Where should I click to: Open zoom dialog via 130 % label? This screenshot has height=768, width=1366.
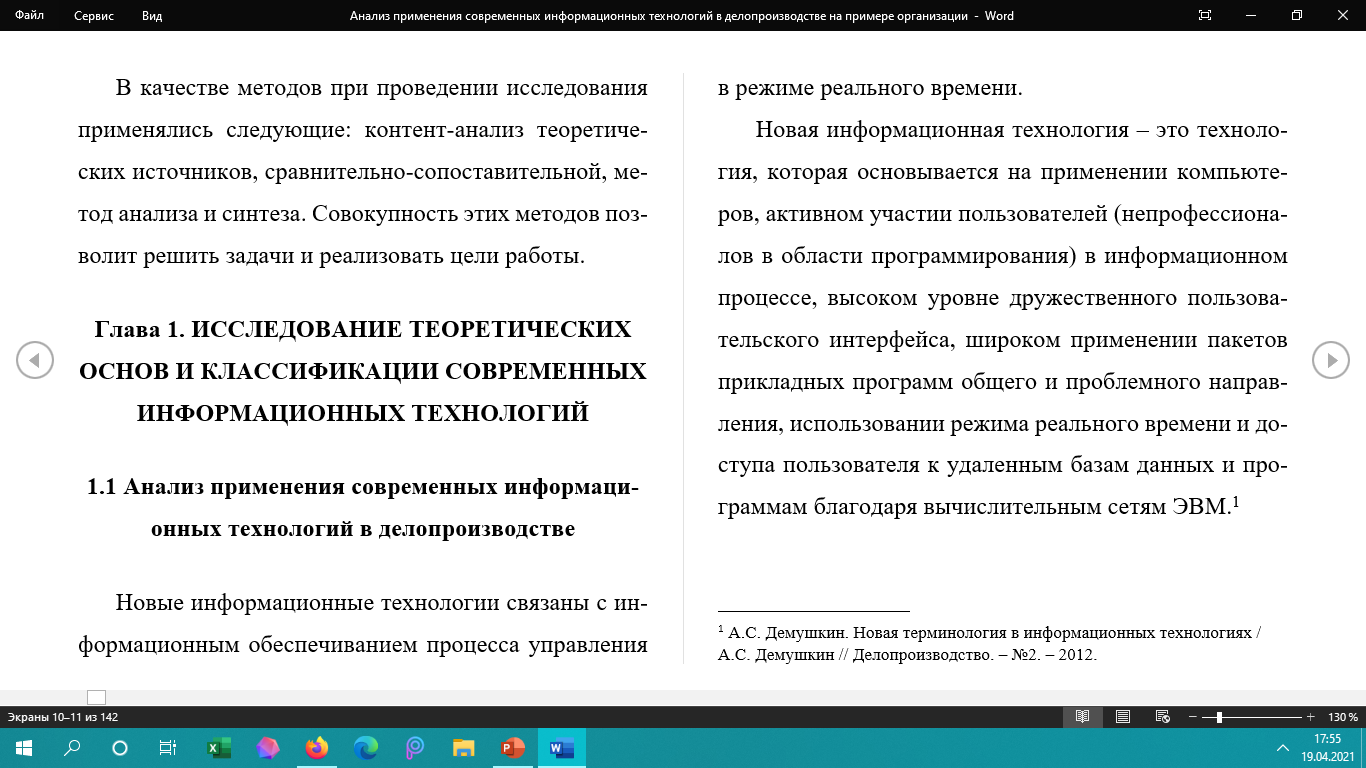tap(1342, 717)
